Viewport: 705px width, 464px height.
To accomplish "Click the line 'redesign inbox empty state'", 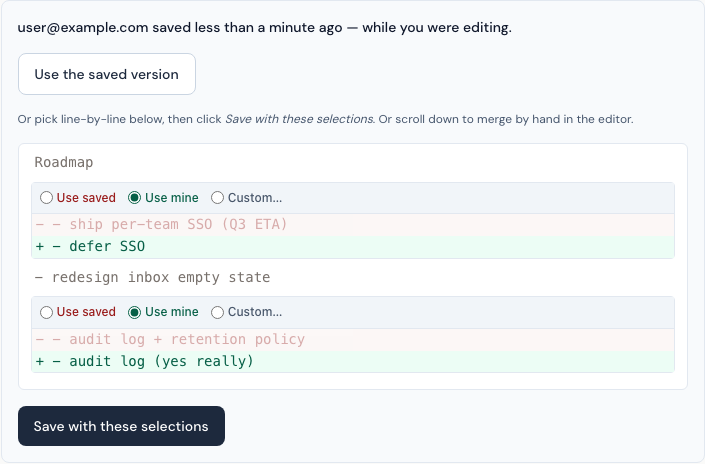I will tap(152, 277).
